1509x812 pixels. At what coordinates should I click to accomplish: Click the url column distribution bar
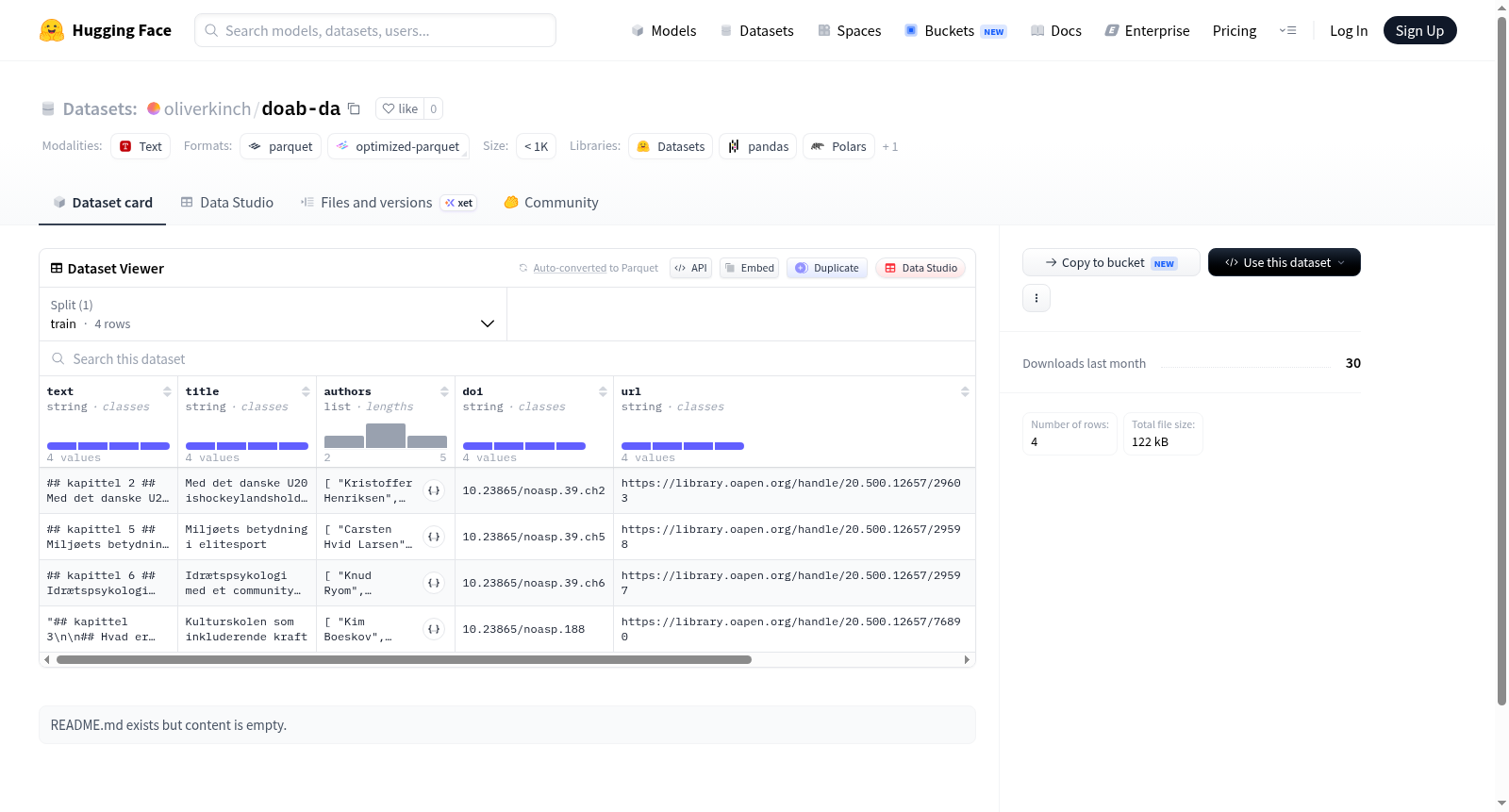(x=683, y=446)
